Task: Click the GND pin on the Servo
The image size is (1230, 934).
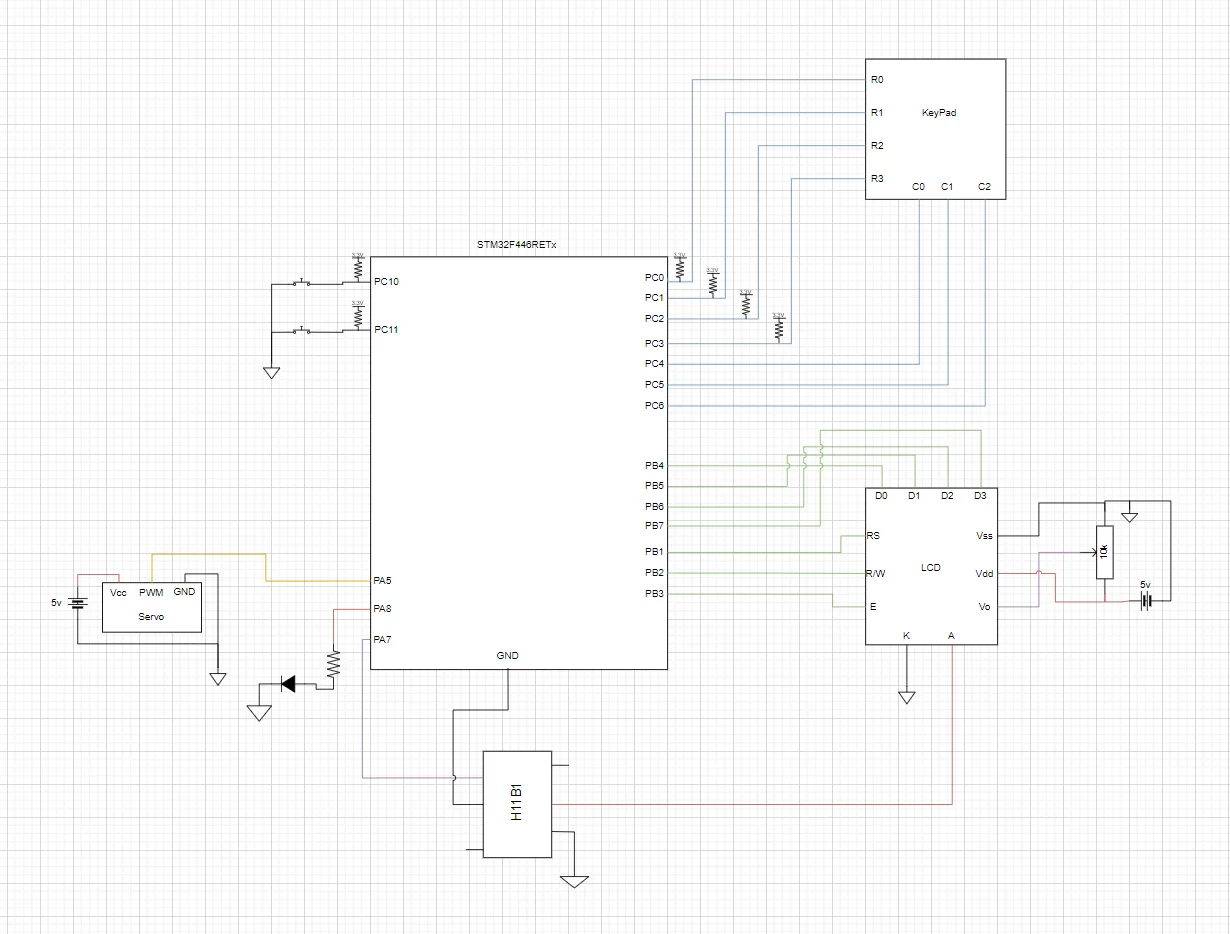Action: (184, 592)
